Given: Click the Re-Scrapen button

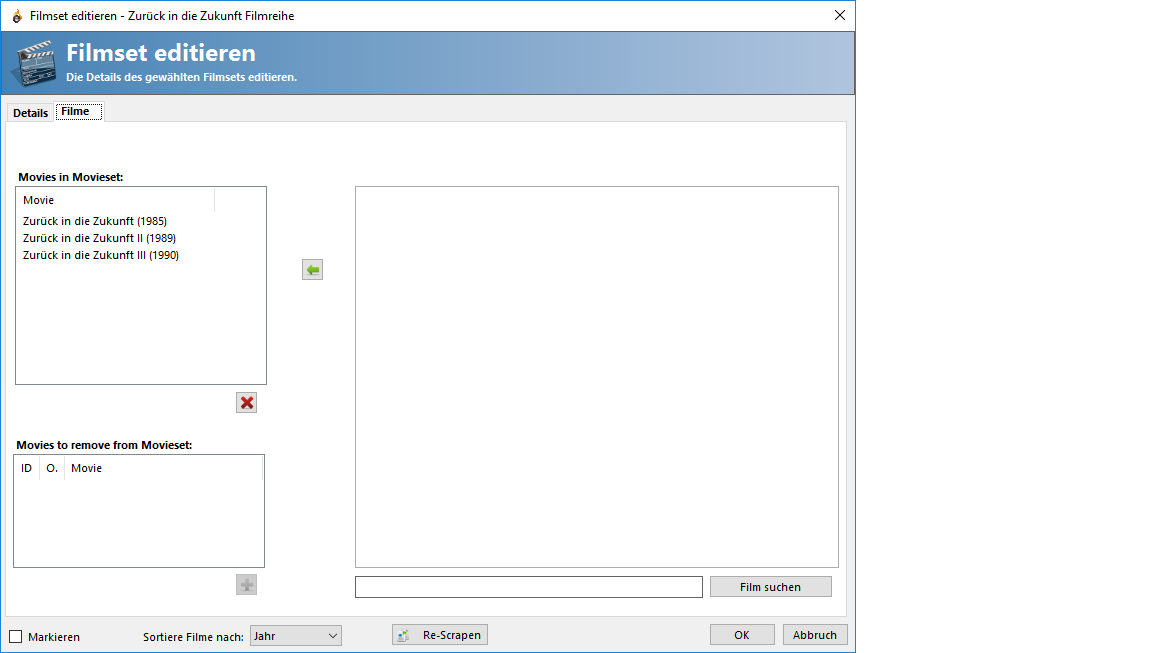Looking at the screenshot, I should 440,635.
